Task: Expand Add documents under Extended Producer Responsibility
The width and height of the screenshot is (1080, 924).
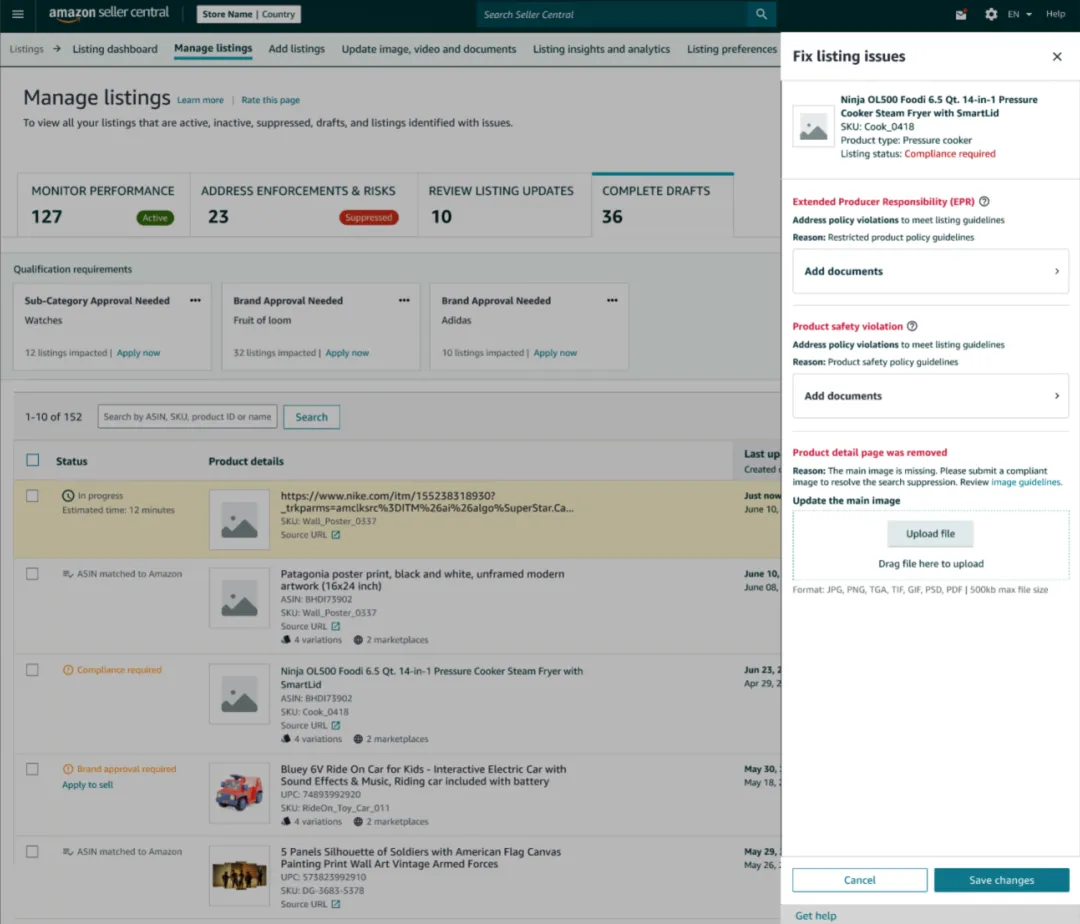Action: 930,271
